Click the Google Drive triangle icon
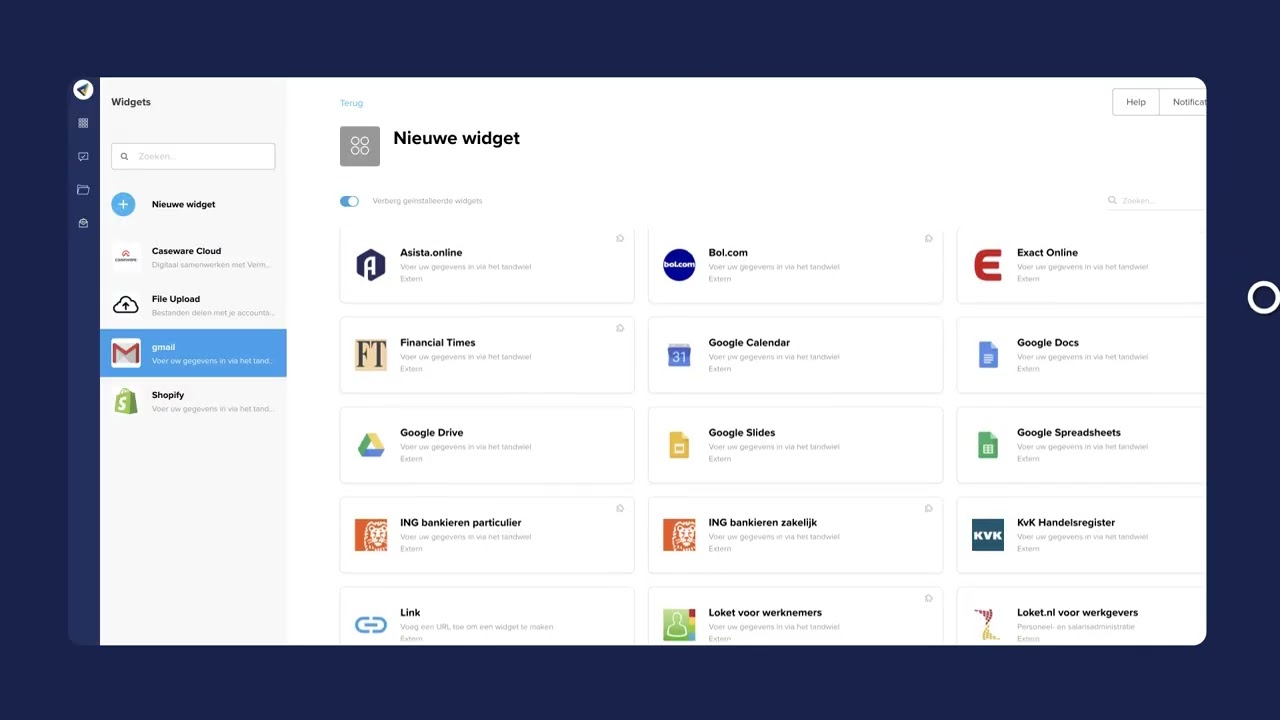This screenshot has height=720, width=1280. tap(371, 445)
